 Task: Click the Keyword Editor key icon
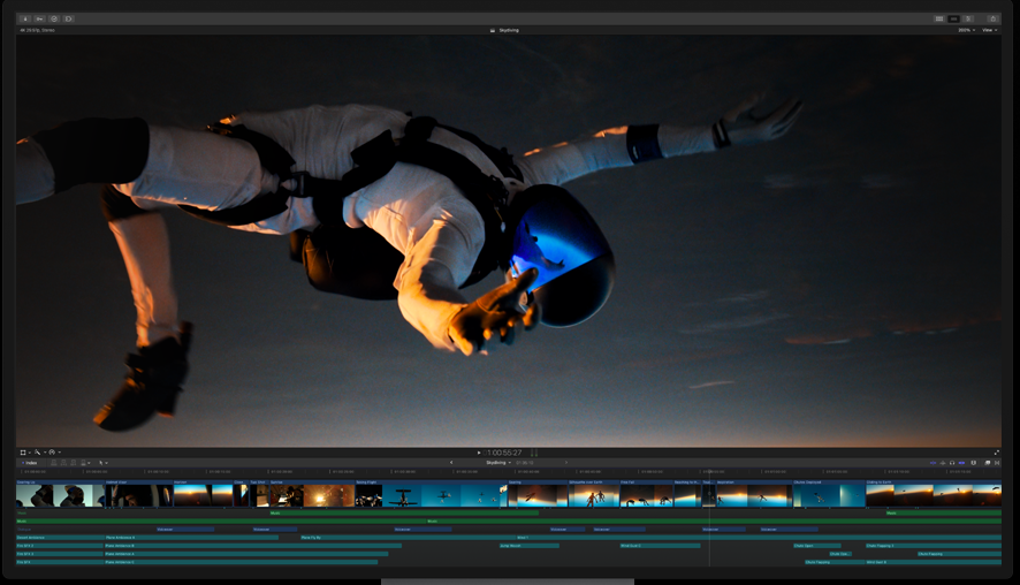[40, 18]
